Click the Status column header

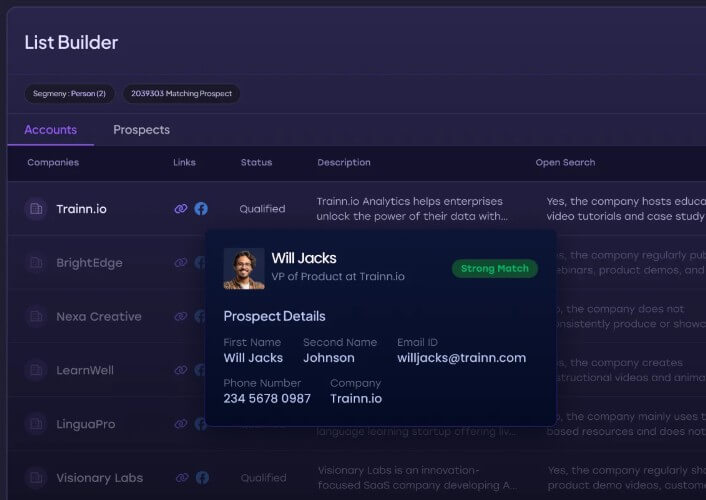(256, 163)
